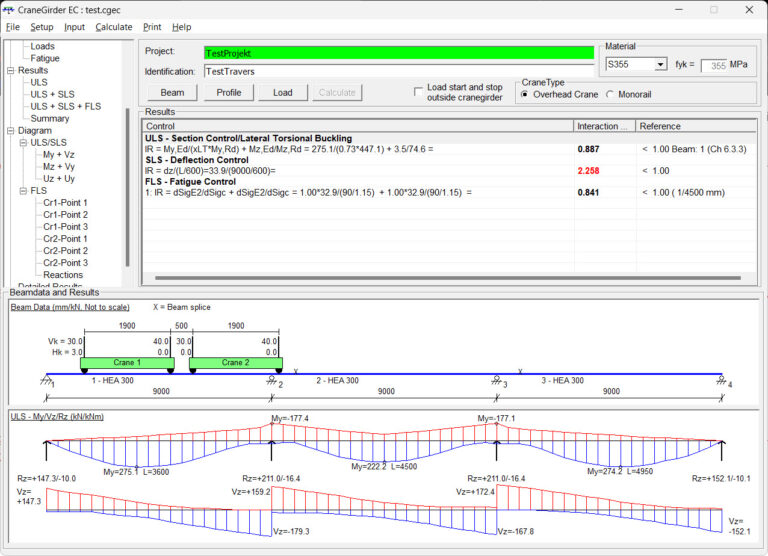Collapse the FLS tree node
The height and width of the screenshot is (556, 768).
23,191
